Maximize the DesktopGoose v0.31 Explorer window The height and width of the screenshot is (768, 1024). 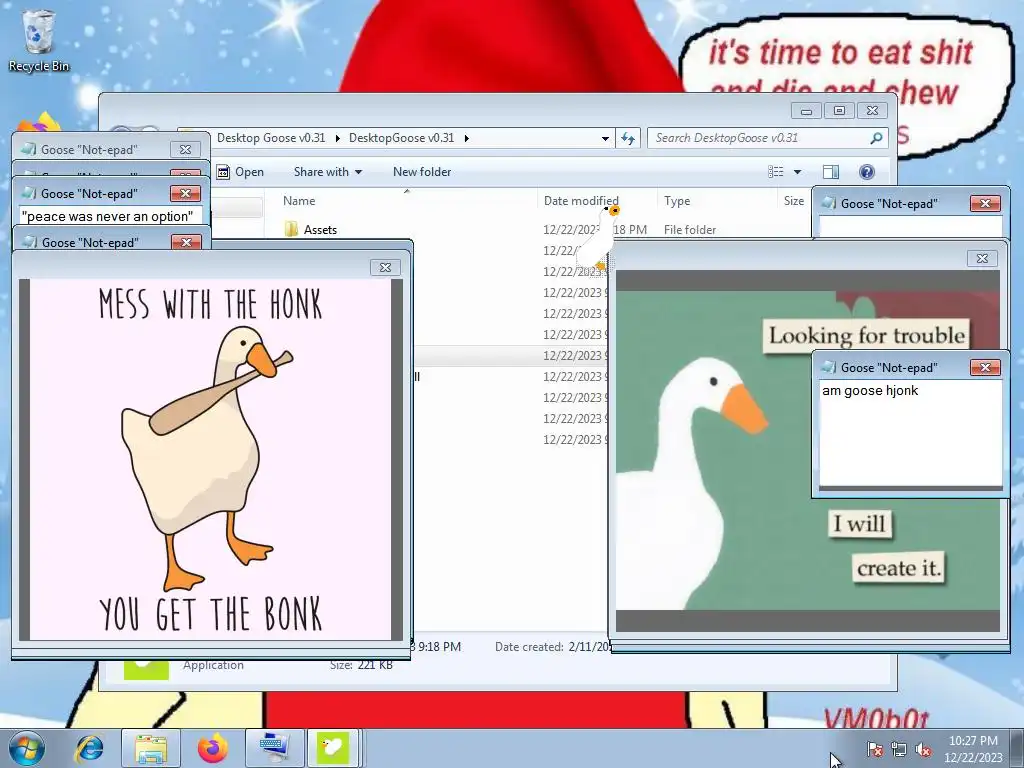coord(839,110)
